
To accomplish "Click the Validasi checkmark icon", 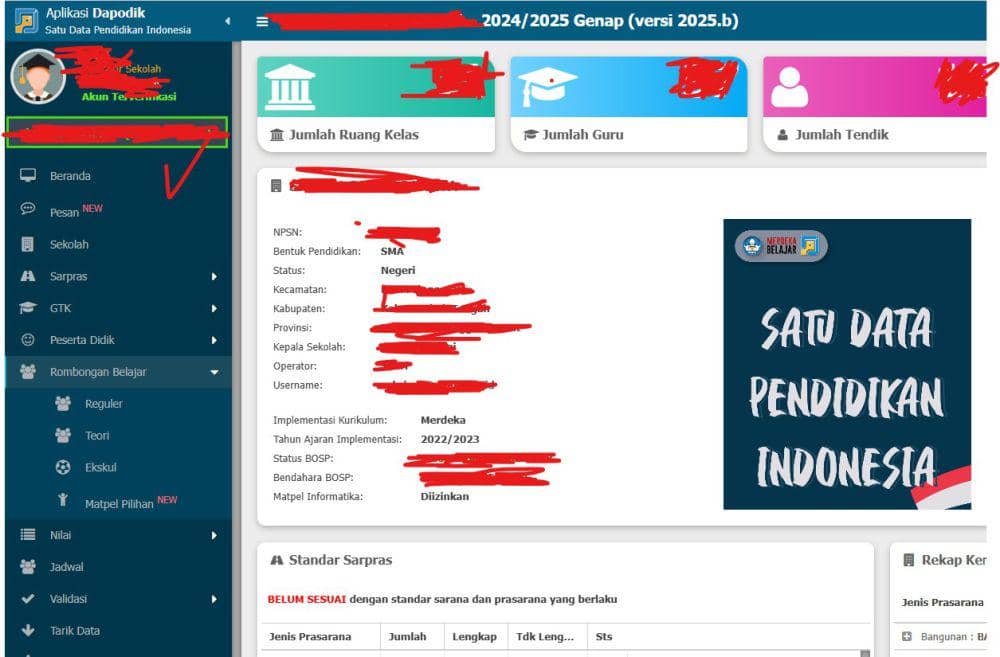I will tap(28, 598).
